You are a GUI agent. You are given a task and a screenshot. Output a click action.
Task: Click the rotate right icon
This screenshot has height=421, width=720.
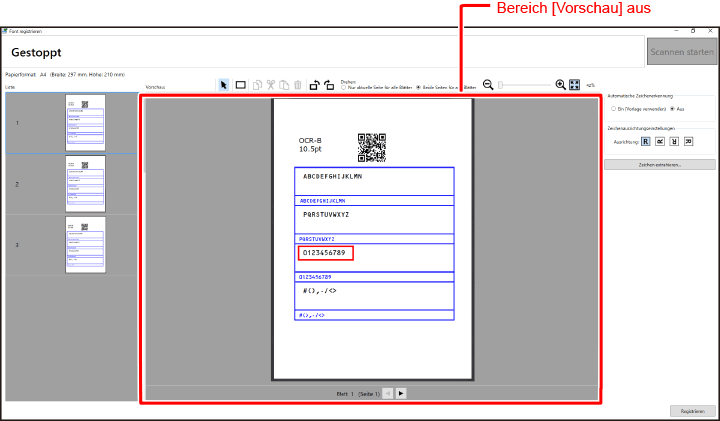(328, 85)
